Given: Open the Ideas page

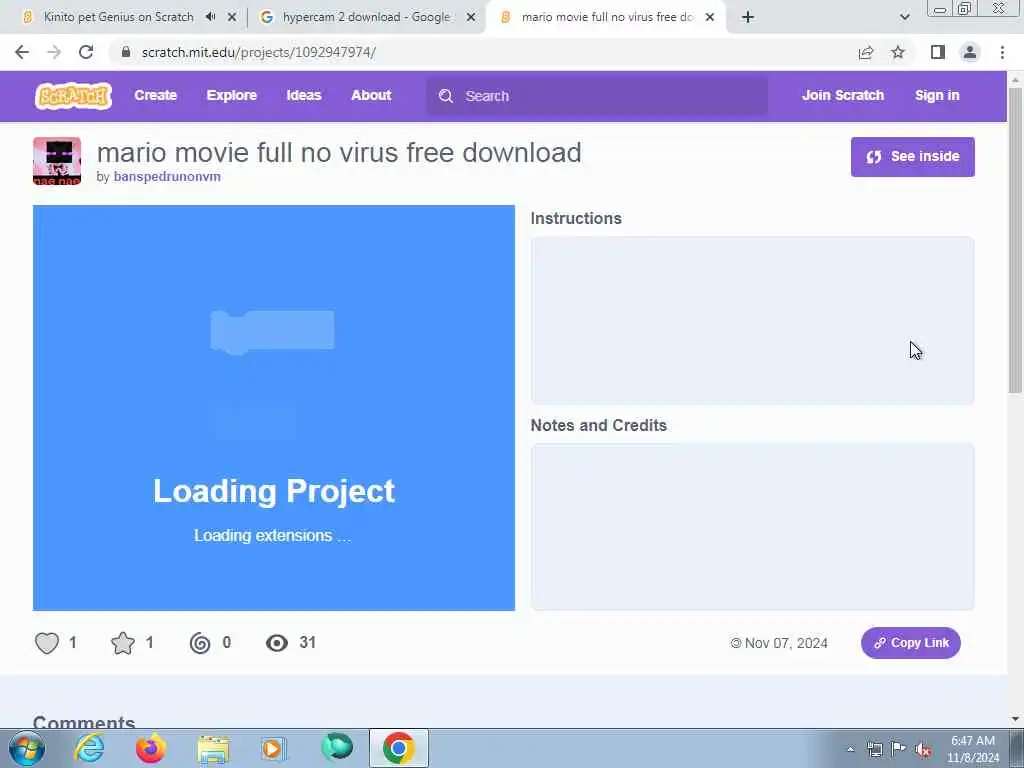Looking at the screenshot, I should point(304,95).
